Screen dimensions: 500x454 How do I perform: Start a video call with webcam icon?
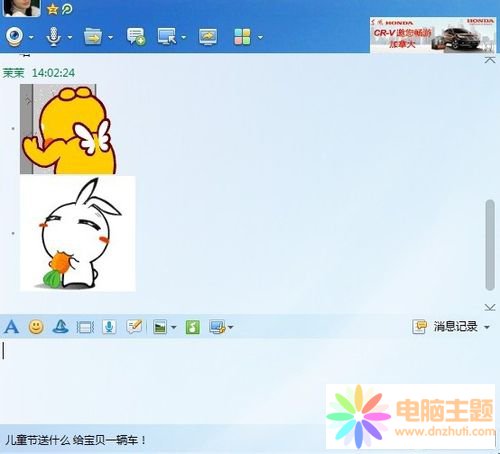pyautogui.click(x=15, y=36)
